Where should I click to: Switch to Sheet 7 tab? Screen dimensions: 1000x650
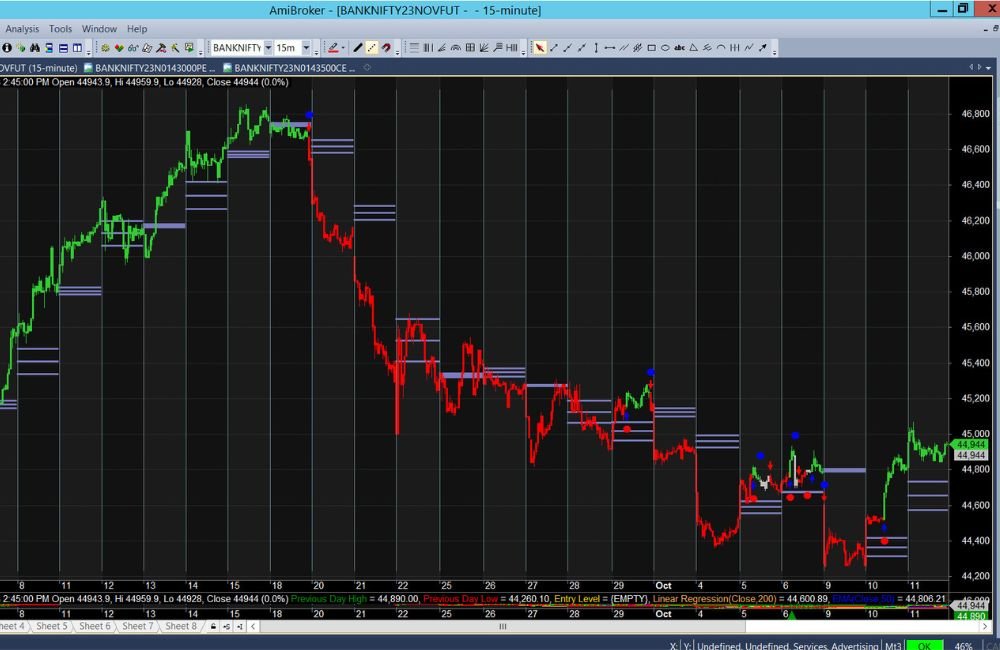click(x=138, y=626)
